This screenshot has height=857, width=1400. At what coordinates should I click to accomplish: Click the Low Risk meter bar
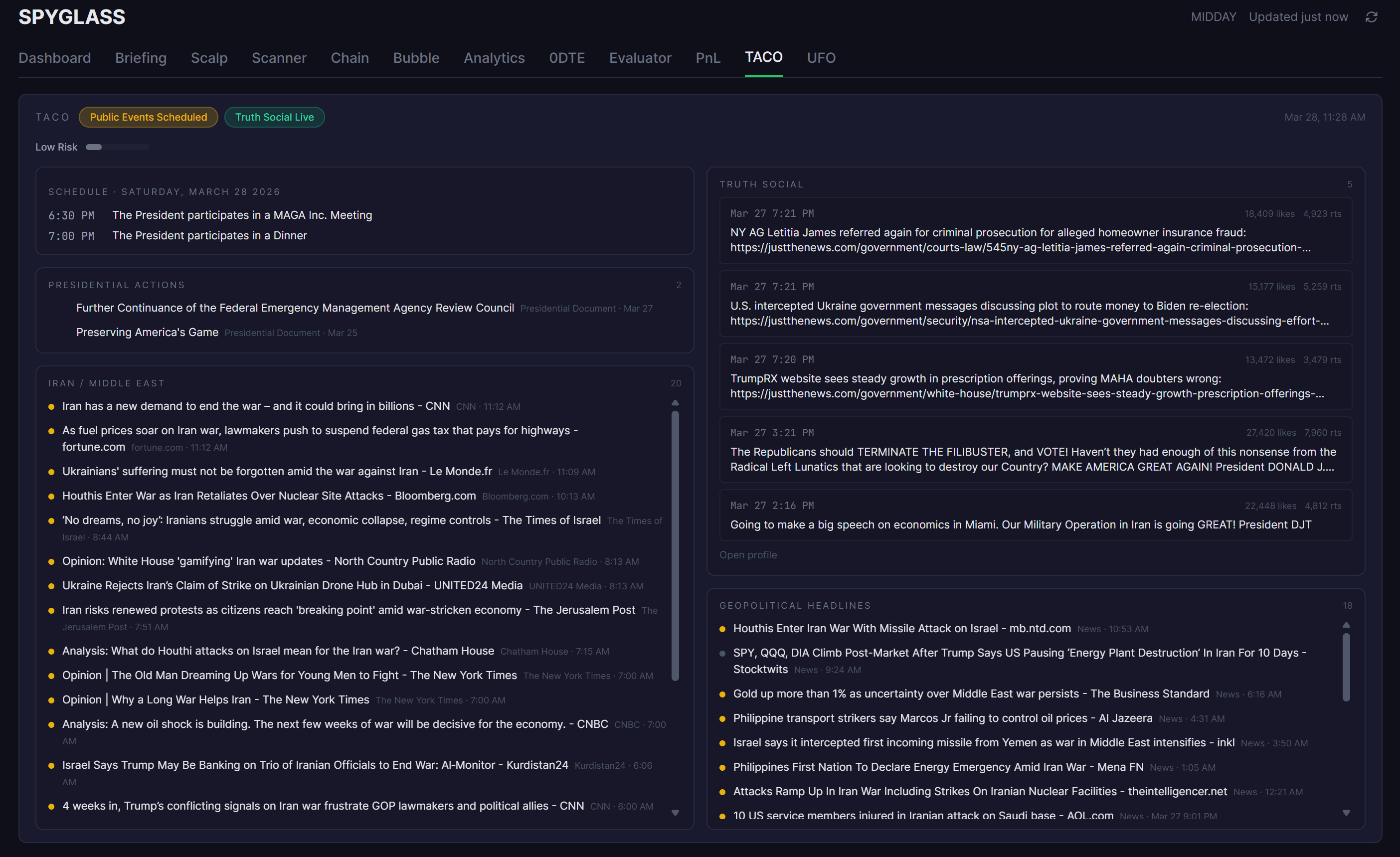(x=117, y=147)
